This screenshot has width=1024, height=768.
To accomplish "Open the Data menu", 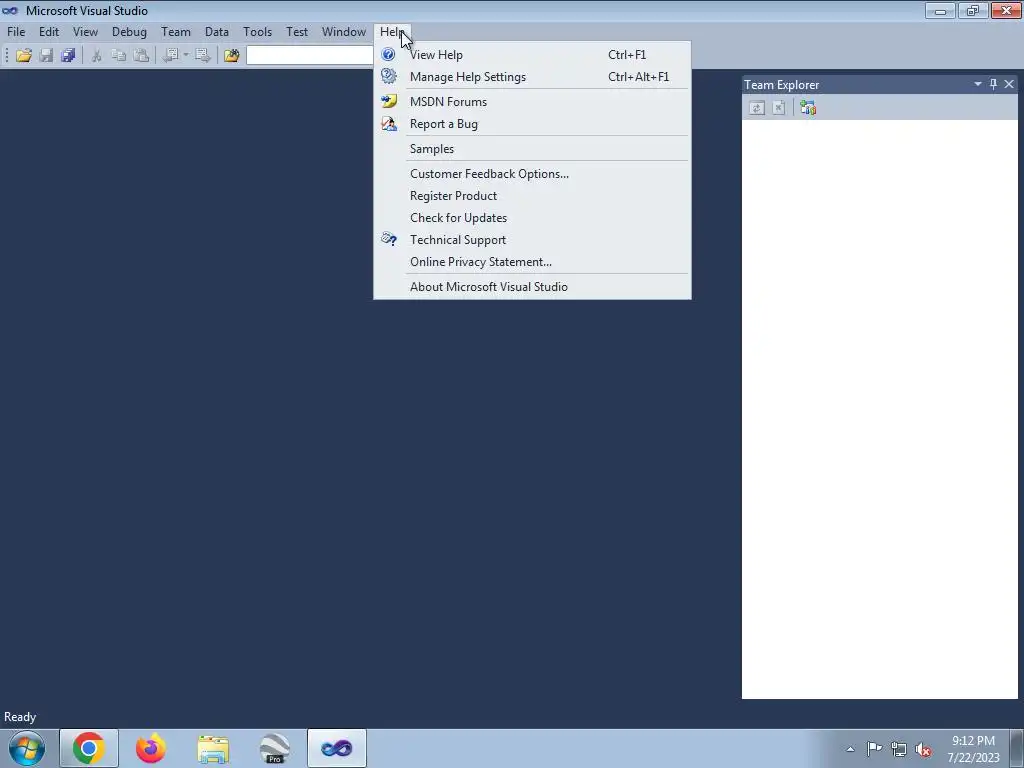I will pos(217,31).
